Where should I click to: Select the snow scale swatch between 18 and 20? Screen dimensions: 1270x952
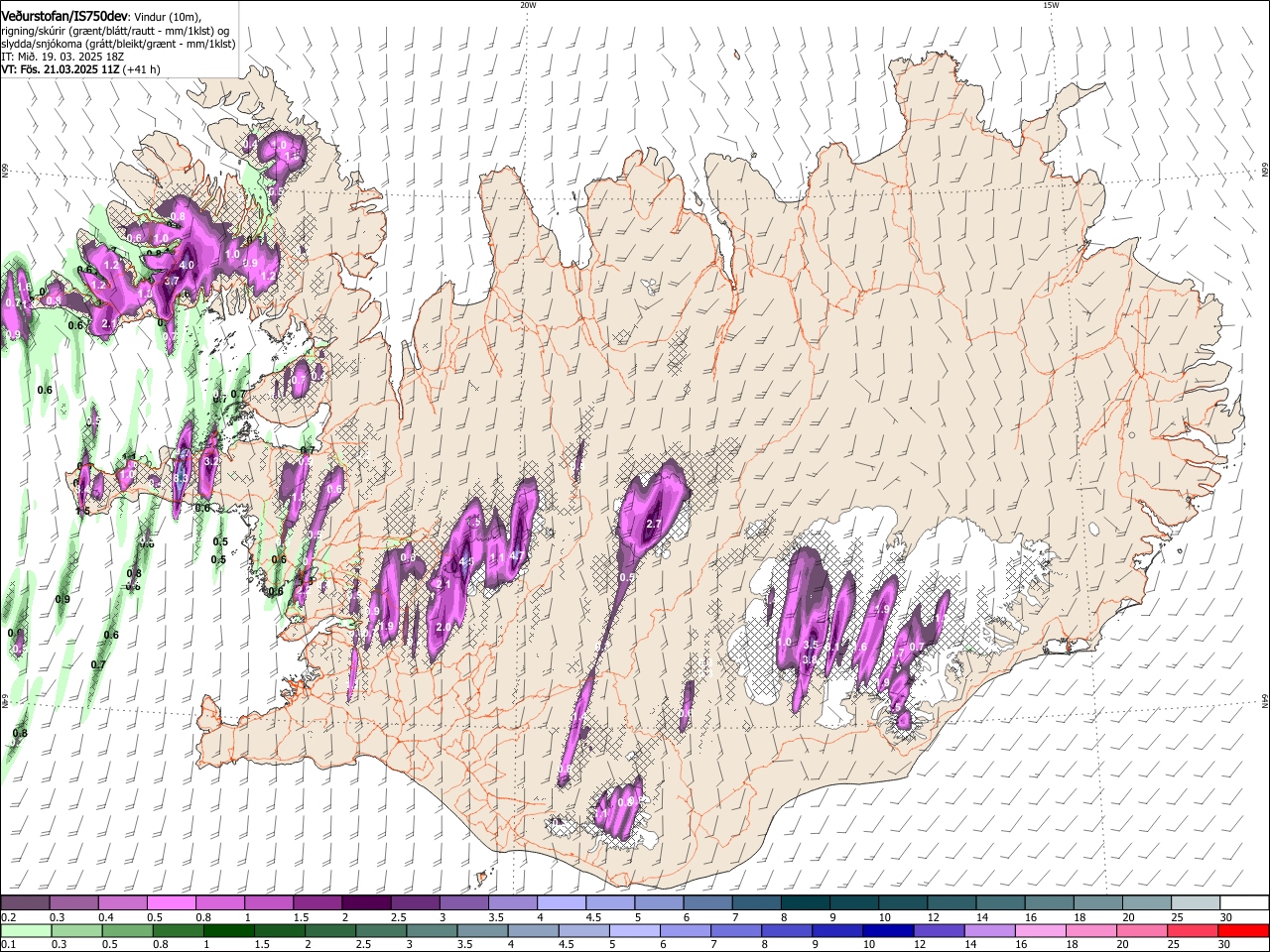[x=1097, y=903]
